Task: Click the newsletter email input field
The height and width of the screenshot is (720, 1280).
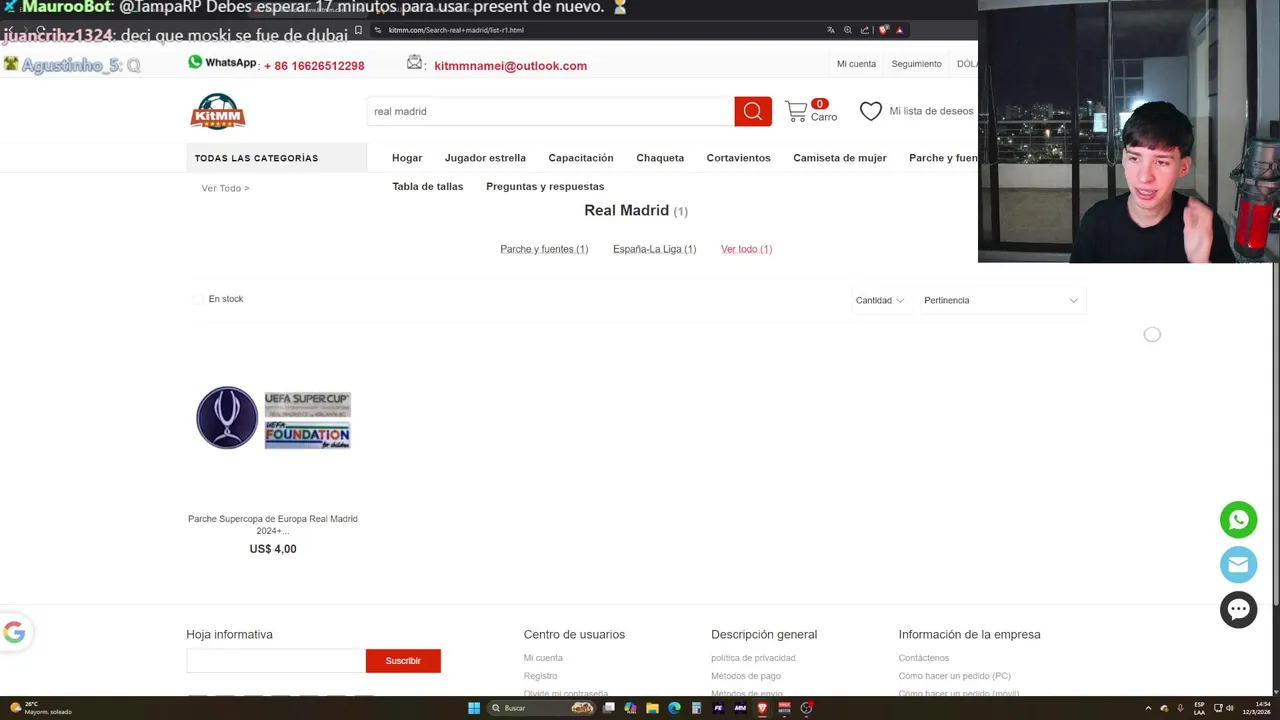Action: (x=276, y=660)
